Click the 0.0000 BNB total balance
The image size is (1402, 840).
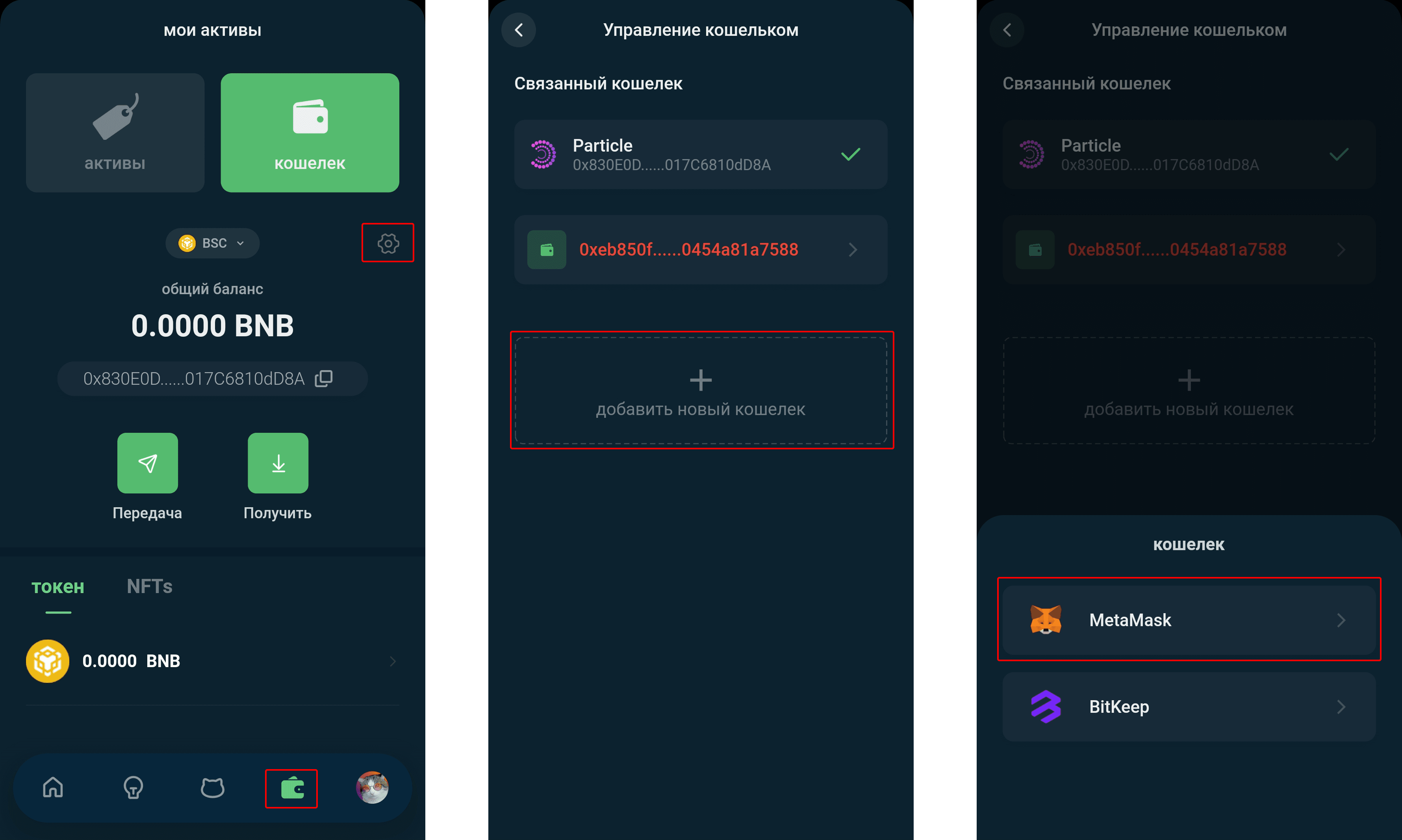[x=212, y=326]
